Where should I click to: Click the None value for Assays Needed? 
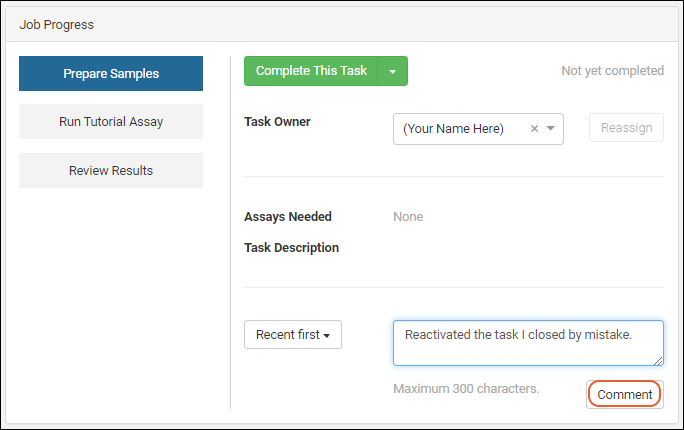(408, 217)
